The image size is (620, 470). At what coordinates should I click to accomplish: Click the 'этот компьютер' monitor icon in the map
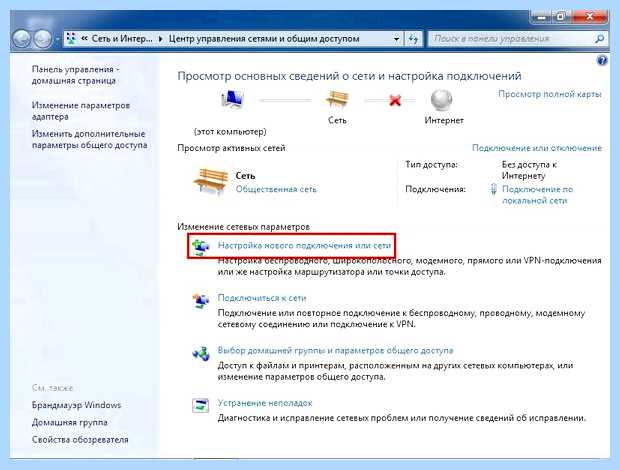click(232, 99)
